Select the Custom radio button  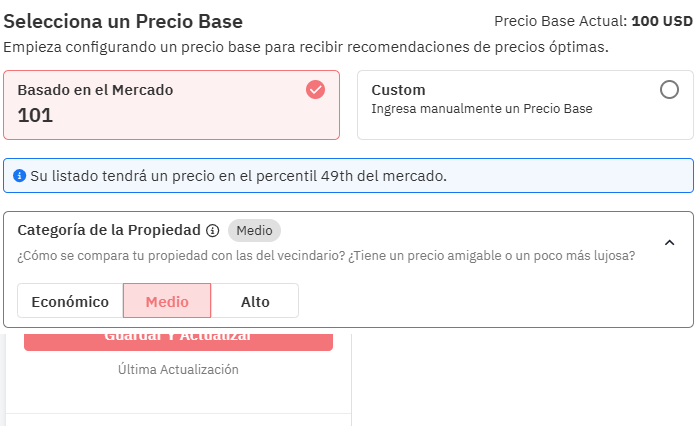[669, 90]
